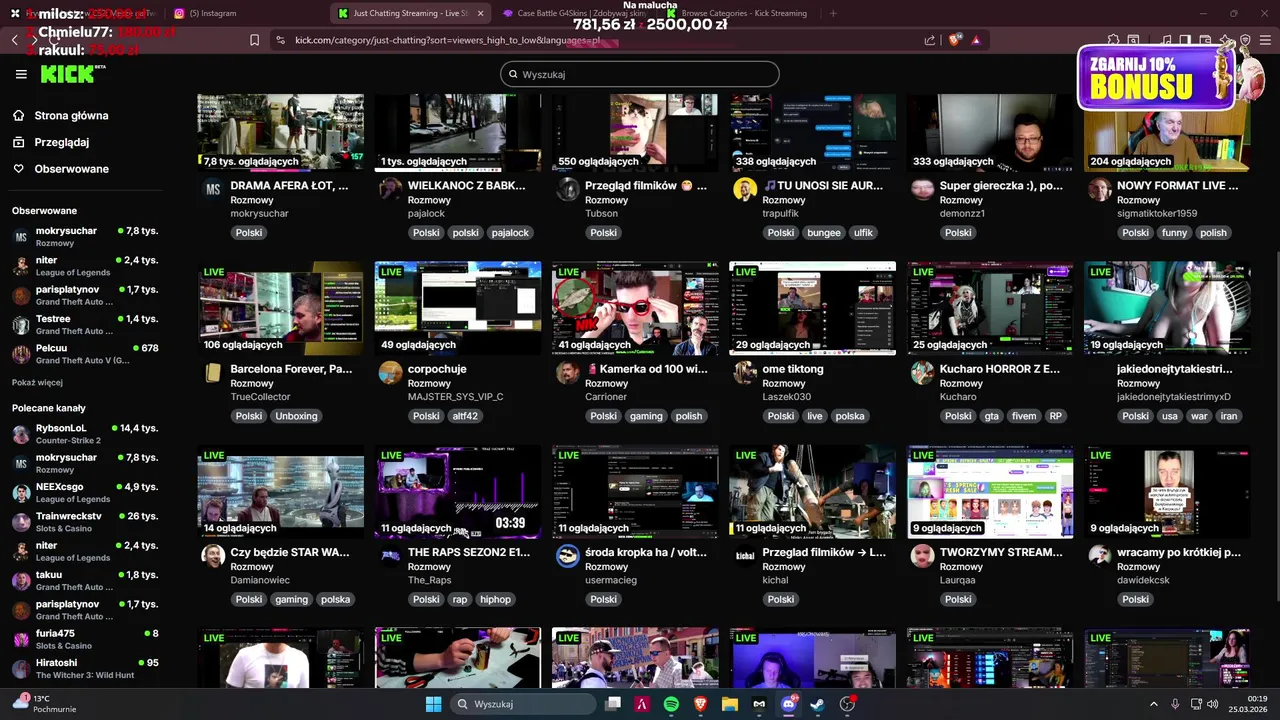Select the funny tag
Viewport: 1280px width, 720px height.
pos(1174,232)
